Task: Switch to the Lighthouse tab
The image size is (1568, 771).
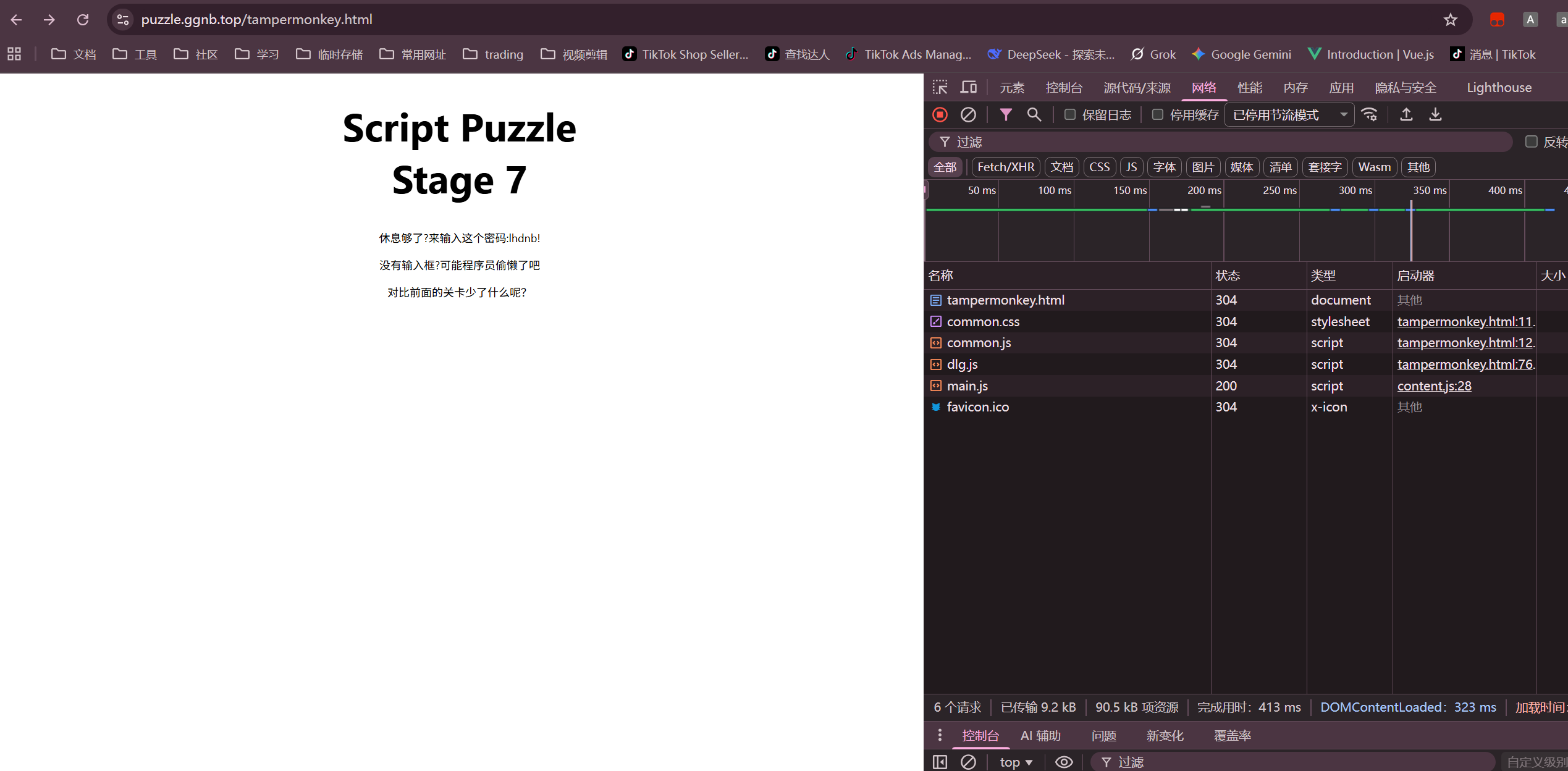Action: tap(1499, 88)
